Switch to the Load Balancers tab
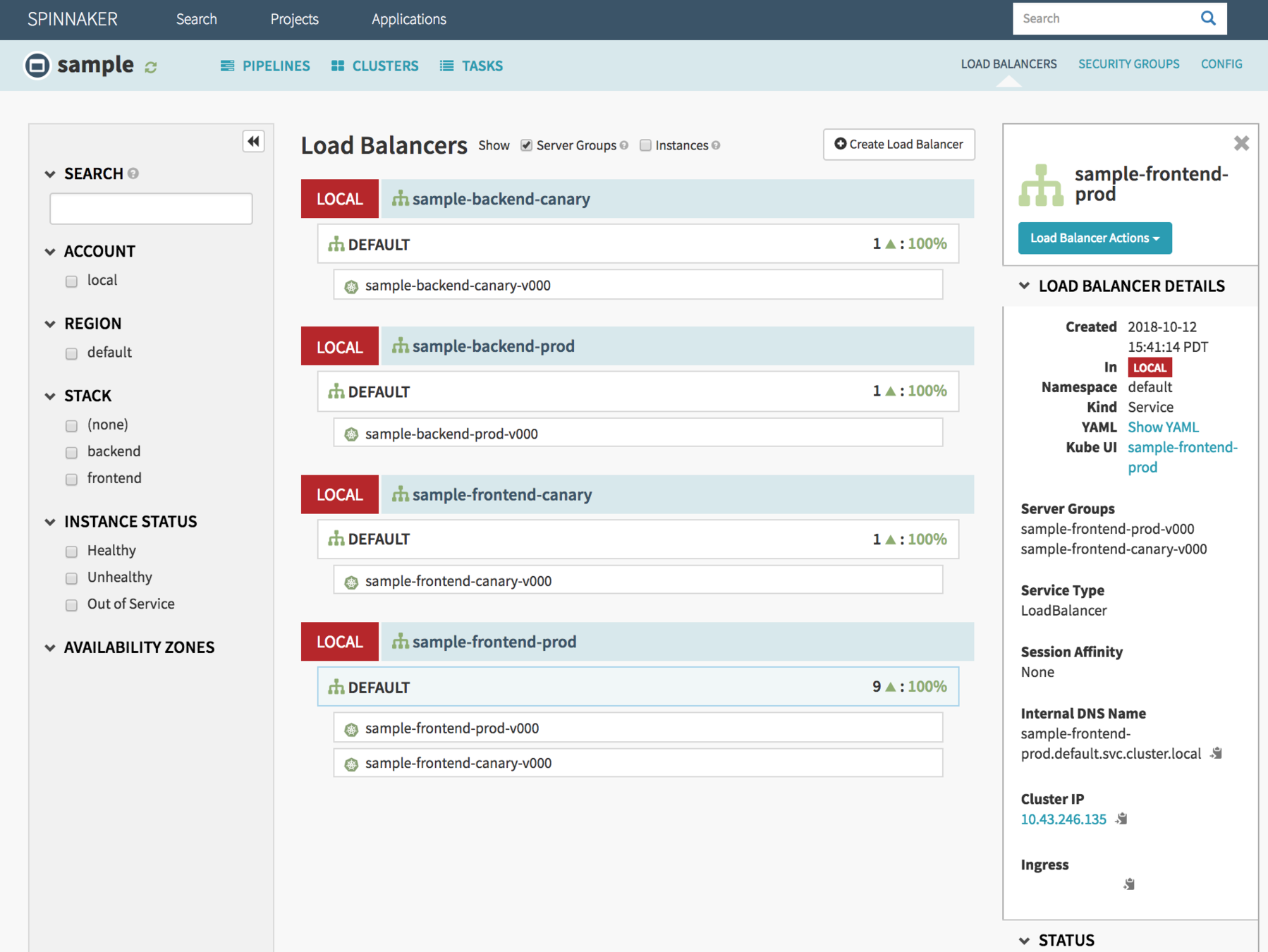Screen dimensions: 1268x952 [x=1008, y=64]
